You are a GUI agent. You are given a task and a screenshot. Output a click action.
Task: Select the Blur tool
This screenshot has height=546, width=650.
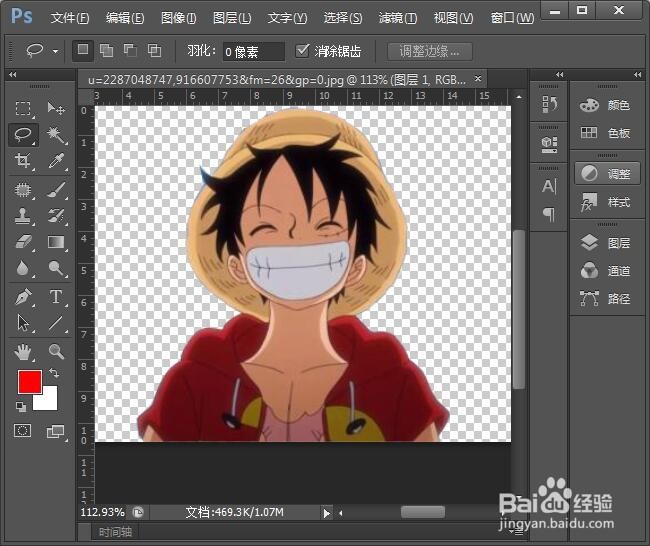23,268
